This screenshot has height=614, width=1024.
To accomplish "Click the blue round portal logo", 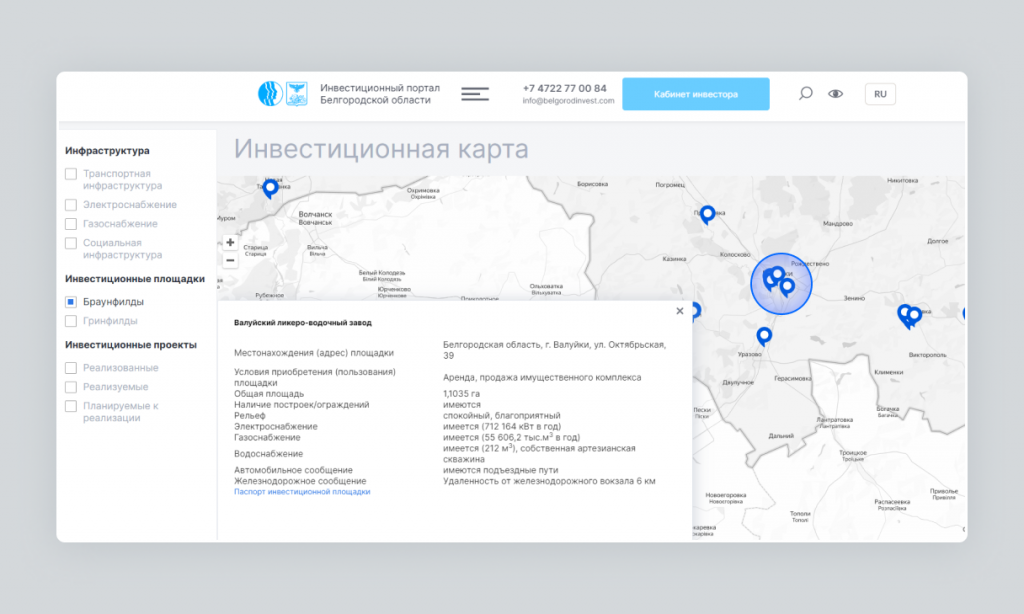I will 270,94.
